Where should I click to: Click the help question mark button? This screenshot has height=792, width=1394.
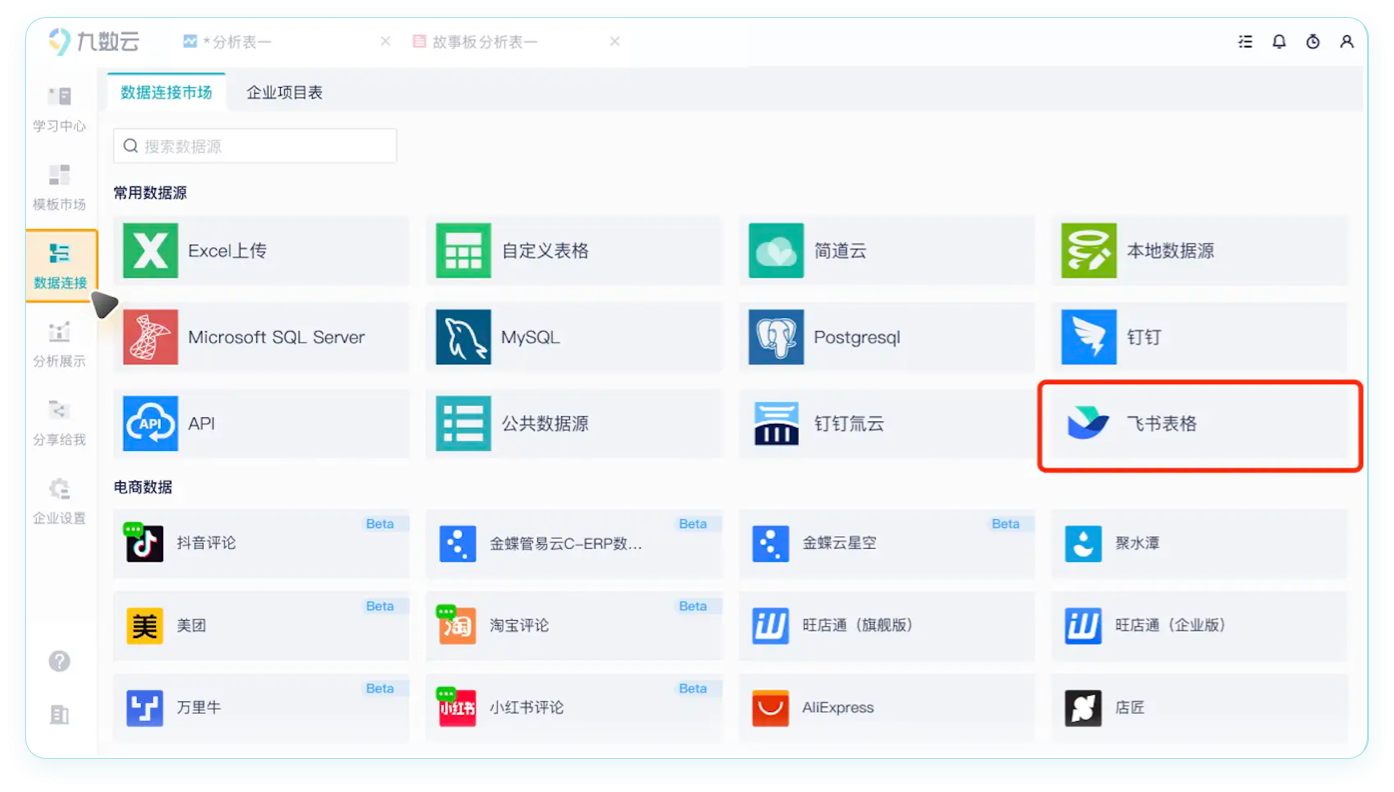tap(59, 660)
